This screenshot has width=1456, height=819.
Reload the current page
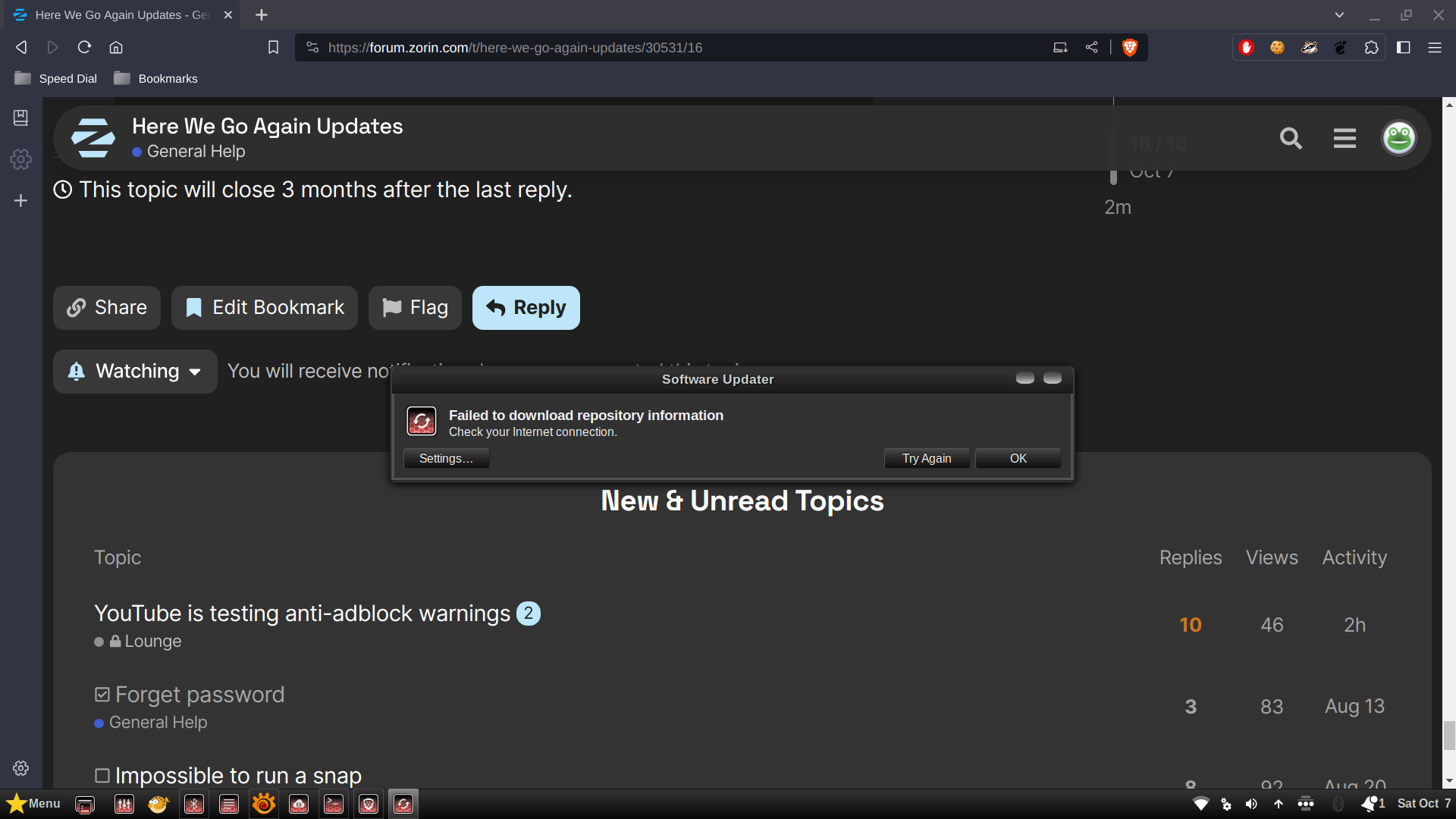pyautogui.click(x=84, y=47)
